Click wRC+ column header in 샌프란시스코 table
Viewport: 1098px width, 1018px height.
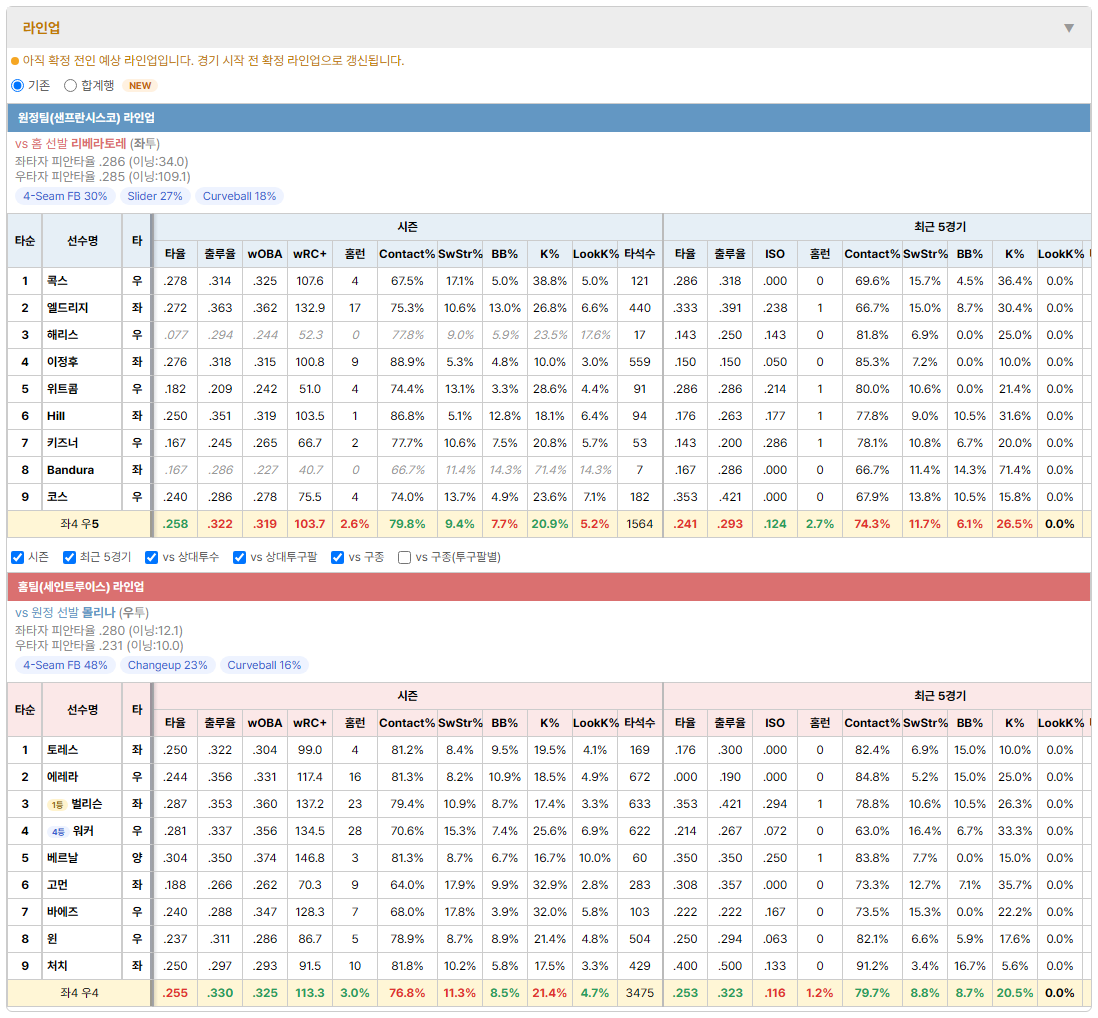(310, 254)
